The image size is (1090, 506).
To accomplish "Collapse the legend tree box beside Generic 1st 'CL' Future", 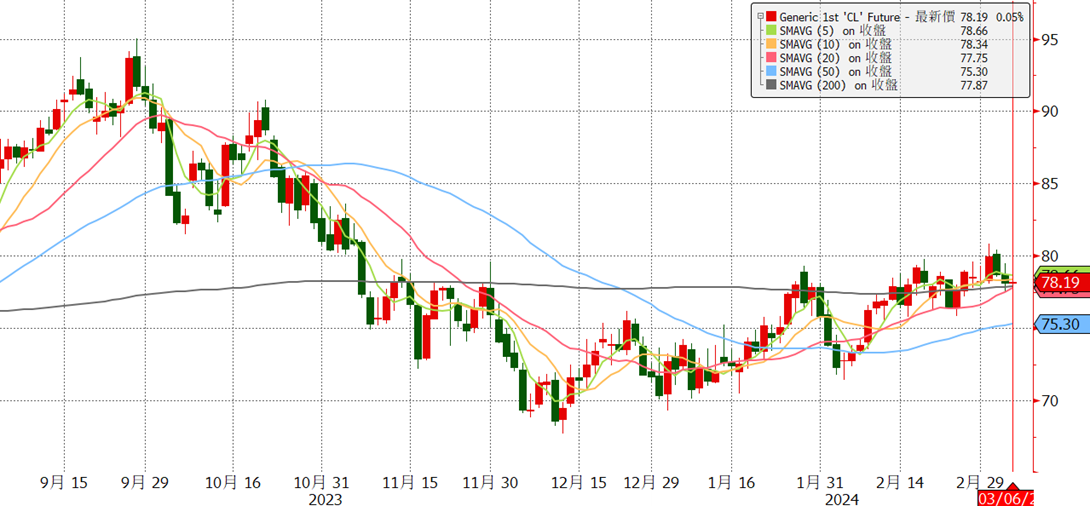I will [x=760, y=17].
